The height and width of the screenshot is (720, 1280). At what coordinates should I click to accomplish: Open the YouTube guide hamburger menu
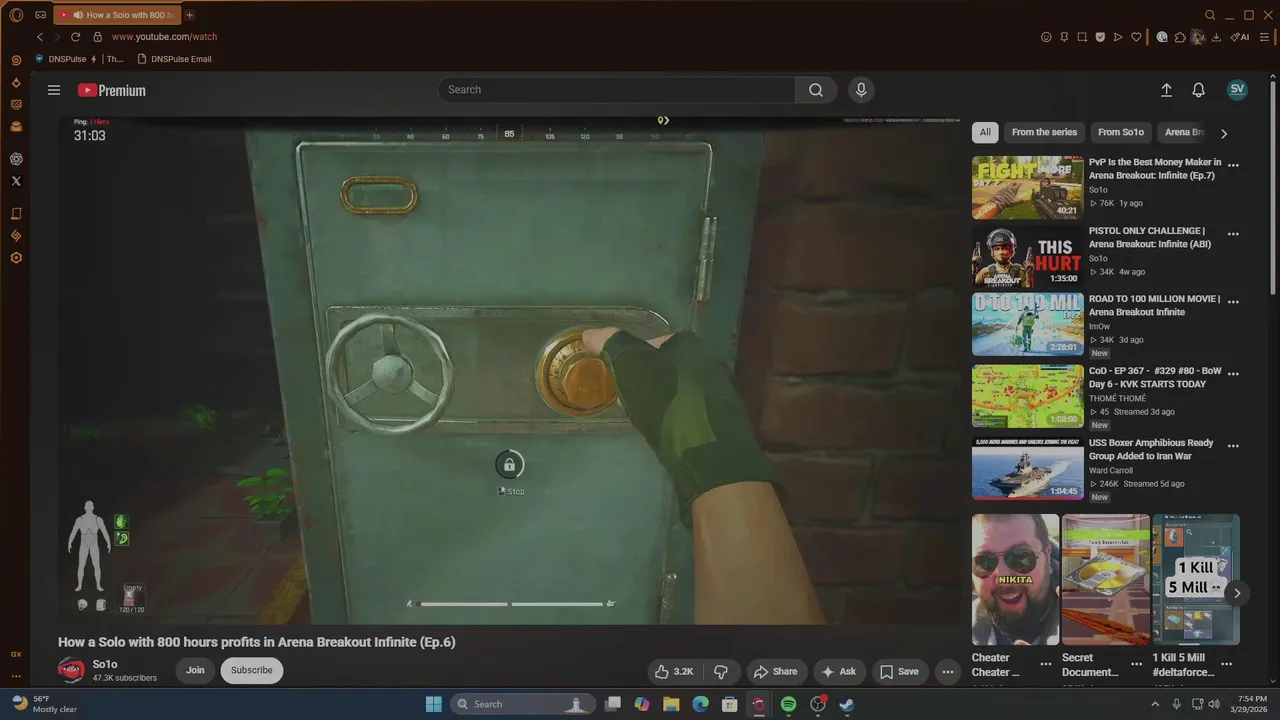[x=54, y=90]
